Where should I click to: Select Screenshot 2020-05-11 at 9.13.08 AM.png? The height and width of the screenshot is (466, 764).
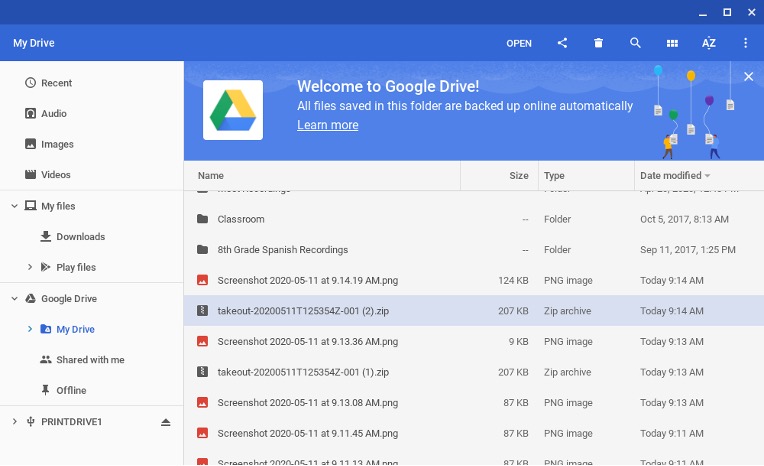(474, 403)
